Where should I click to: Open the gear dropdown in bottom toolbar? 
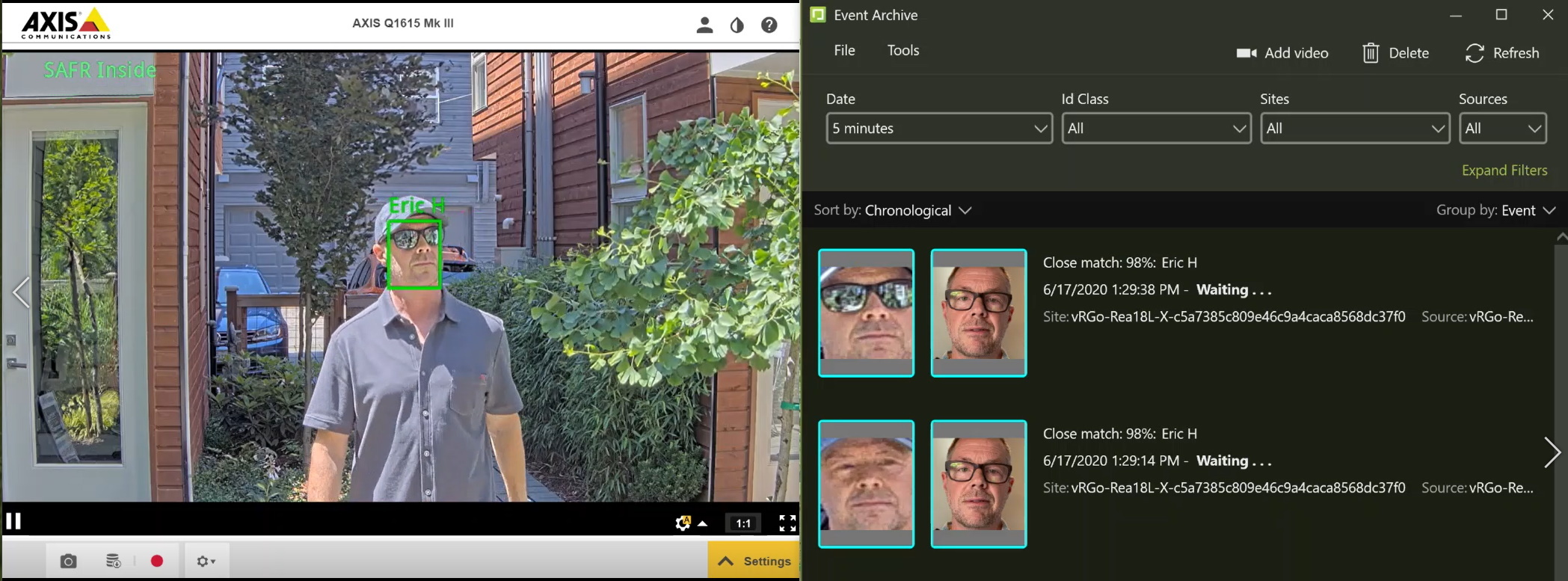coord(206,561)
